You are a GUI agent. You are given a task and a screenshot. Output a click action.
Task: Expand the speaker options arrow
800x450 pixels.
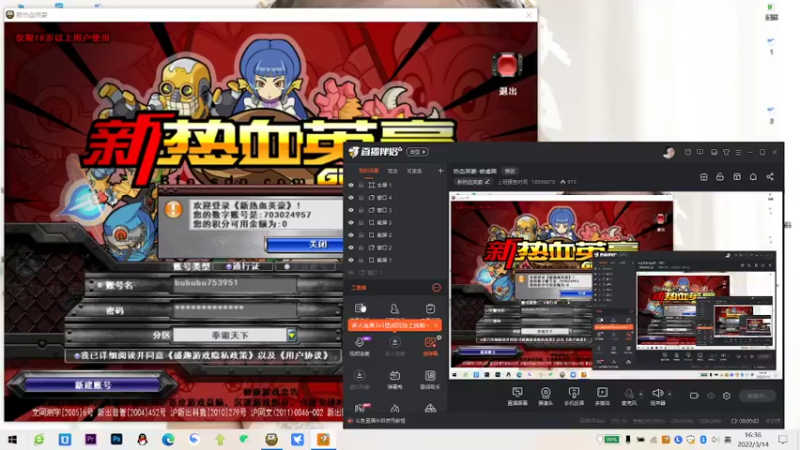click(669, 394)
